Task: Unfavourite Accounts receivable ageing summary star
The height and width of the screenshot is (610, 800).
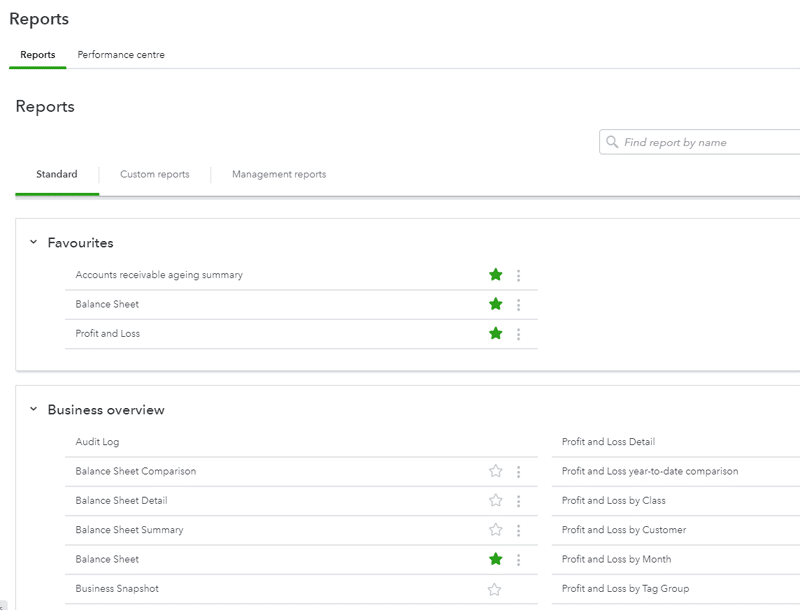Action: pos(495,275)
